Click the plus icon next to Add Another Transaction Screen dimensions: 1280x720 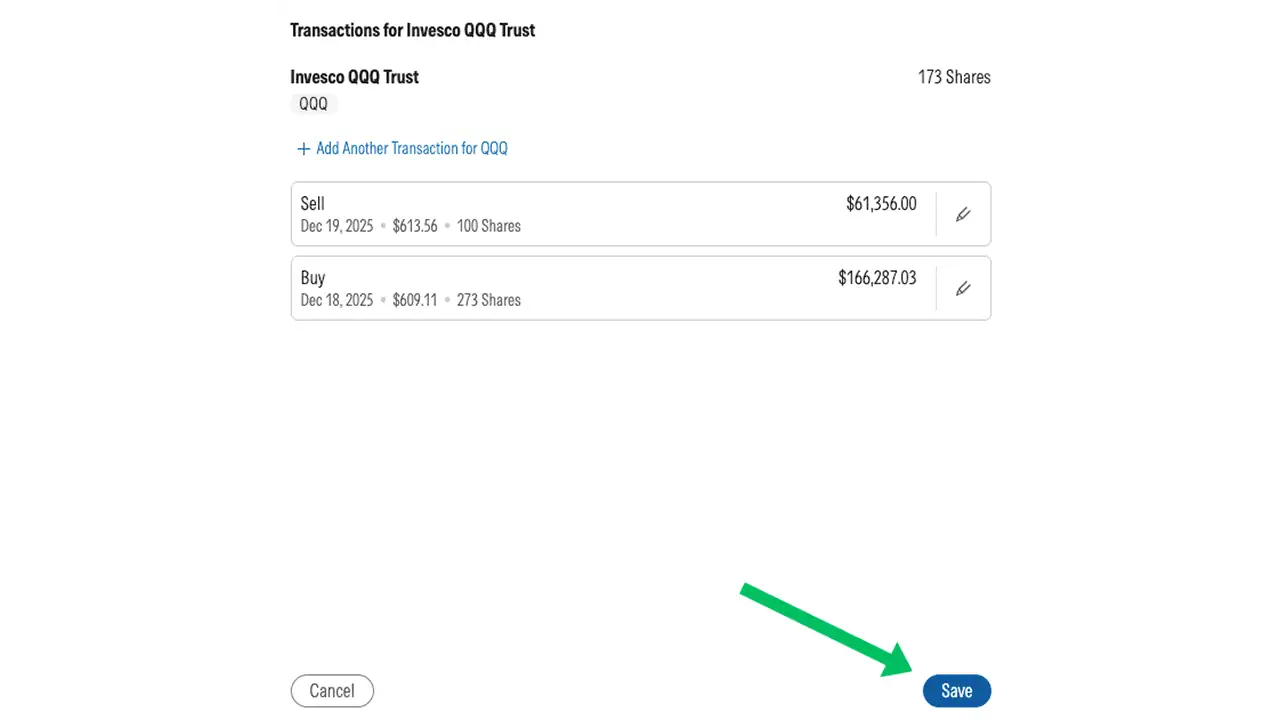[303, 148]
